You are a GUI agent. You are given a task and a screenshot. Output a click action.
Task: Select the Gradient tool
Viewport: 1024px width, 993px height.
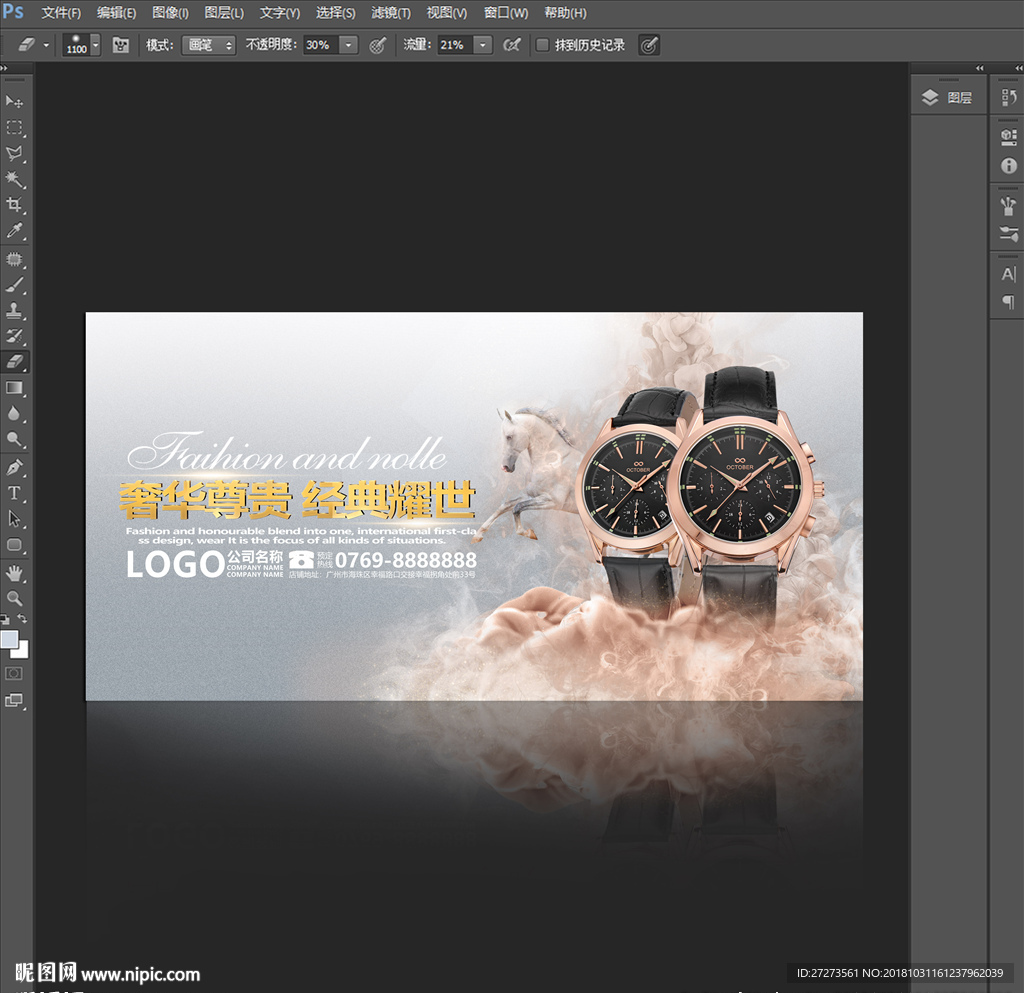pos(14,388)
